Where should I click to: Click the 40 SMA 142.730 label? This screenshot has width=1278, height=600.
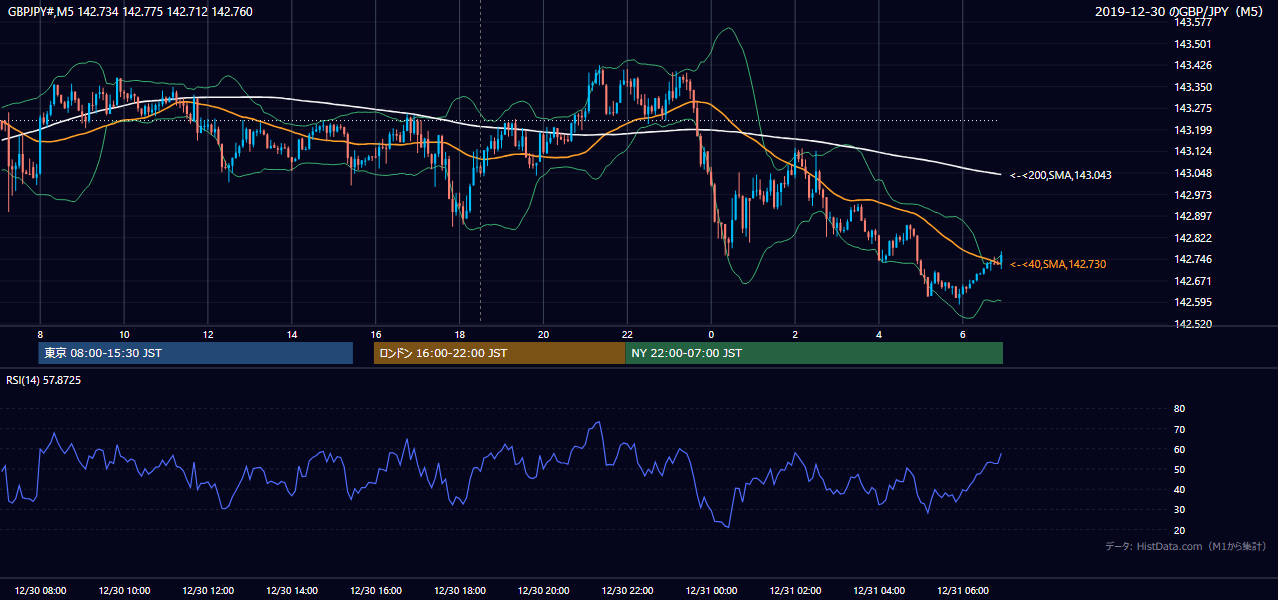coord(1057,264)
